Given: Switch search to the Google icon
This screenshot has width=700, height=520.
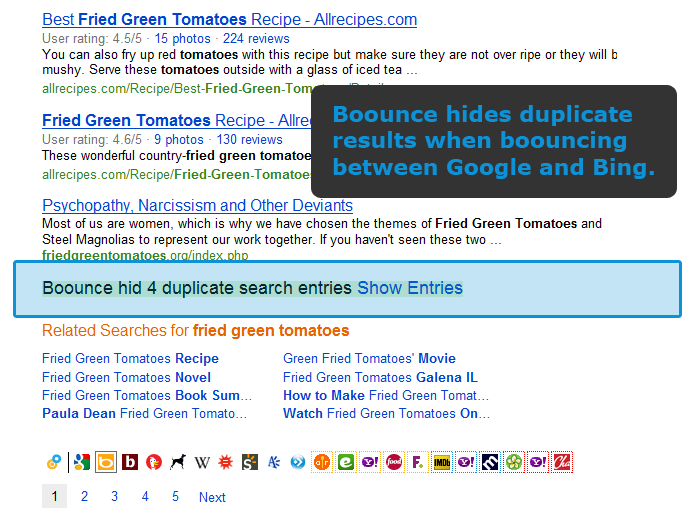Looking at the screenshot, I should point(82,462).
